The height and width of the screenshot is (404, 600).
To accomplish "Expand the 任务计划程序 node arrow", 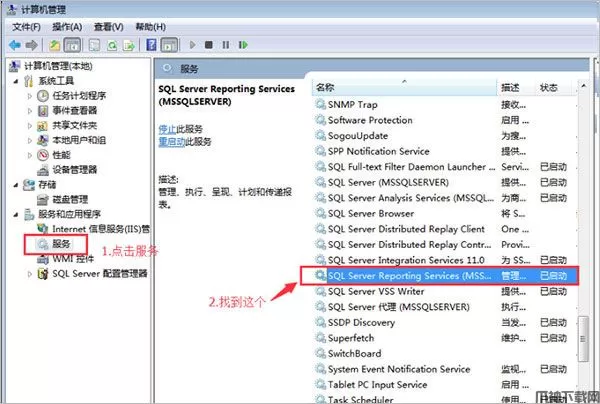I will (x=29, y=96).
